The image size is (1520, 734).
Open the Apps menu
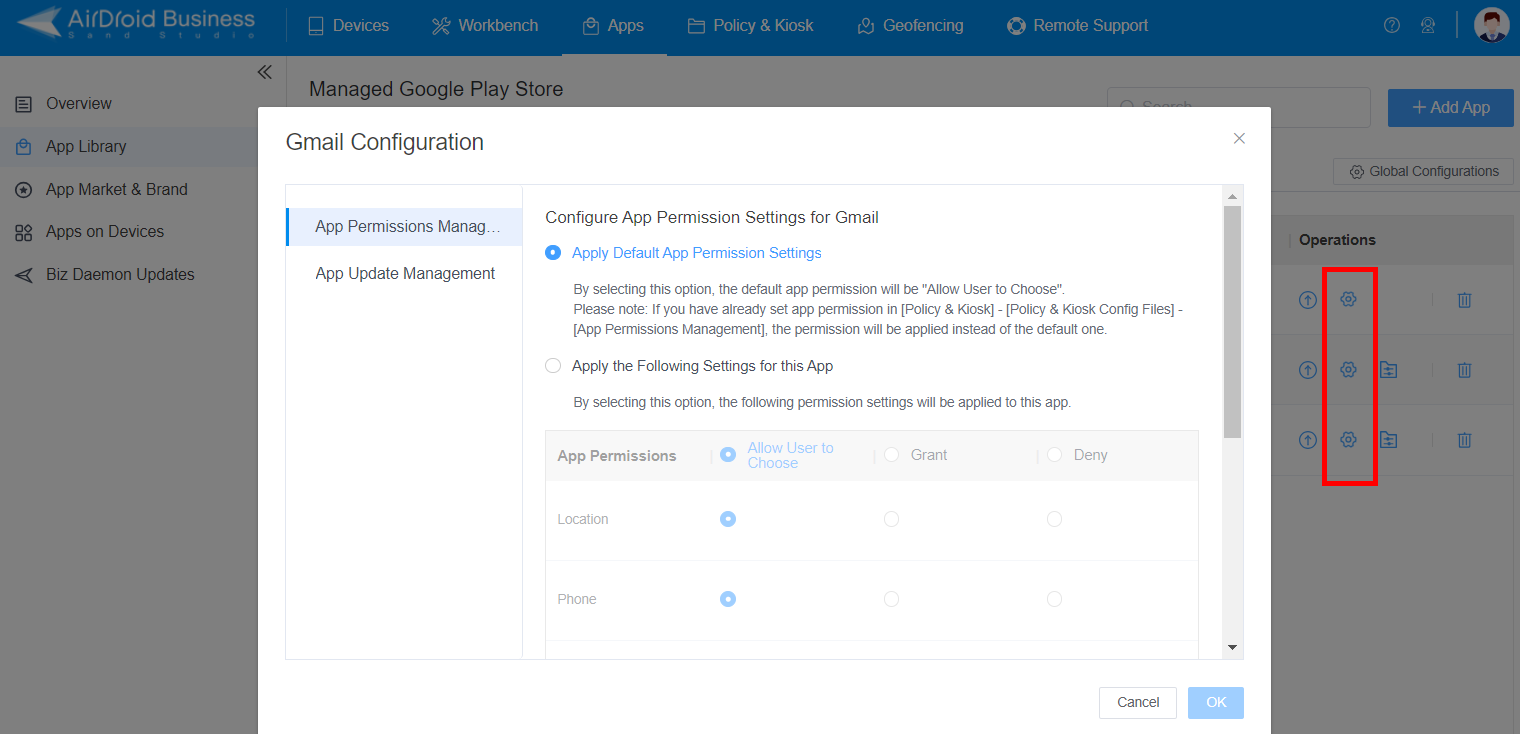click(x=613, y=26)
